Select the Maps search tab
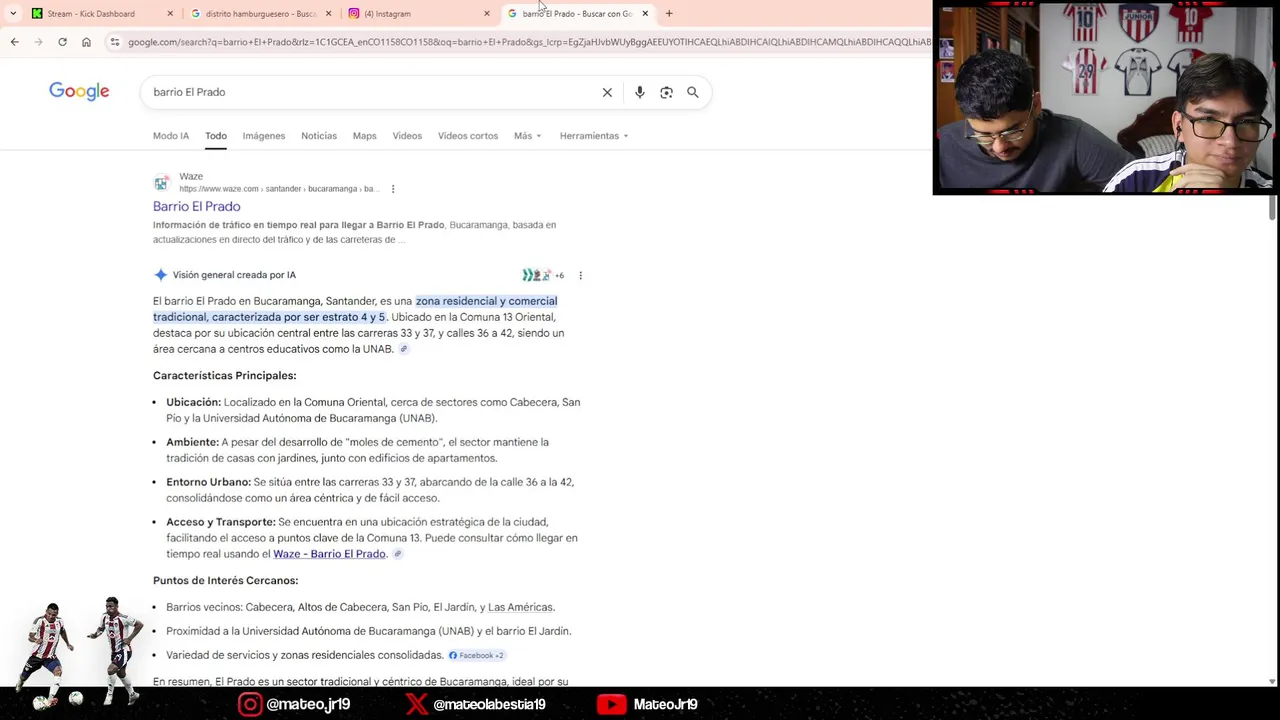Viewport: 1280px width, 720px height. 364,136
